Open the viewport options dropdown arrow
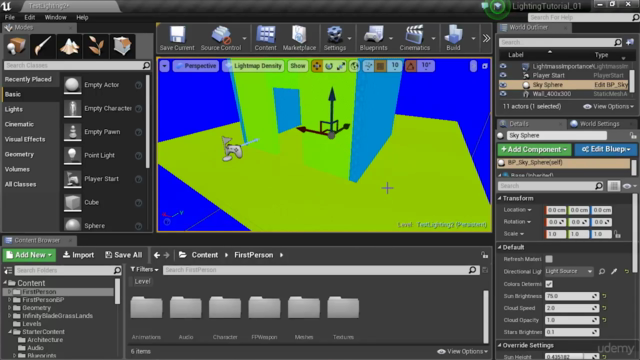Screen dimensions: 640x360 click(164, 66)
